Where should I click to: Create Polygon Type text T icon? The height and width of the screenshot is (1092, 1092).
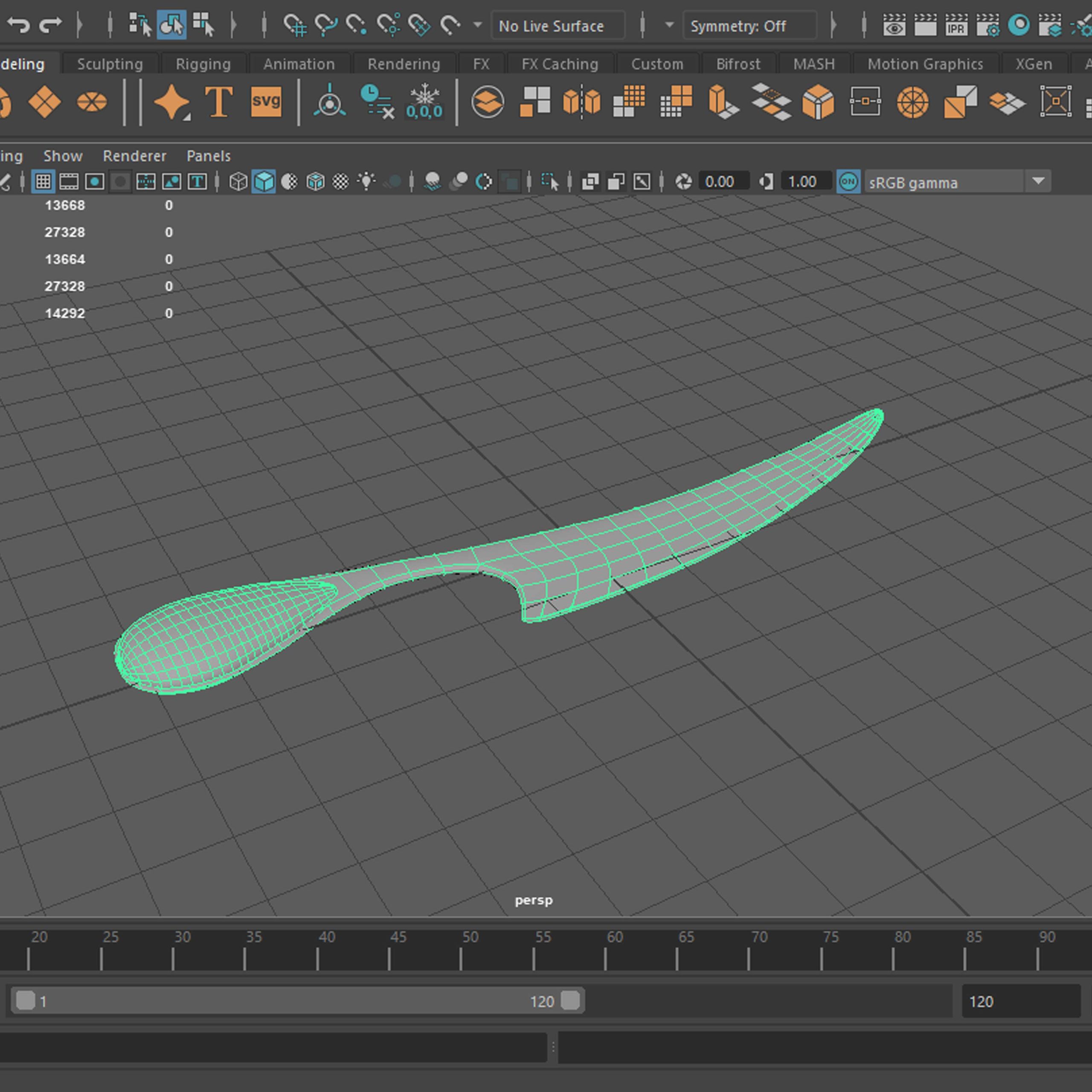[x=219, y=102]
